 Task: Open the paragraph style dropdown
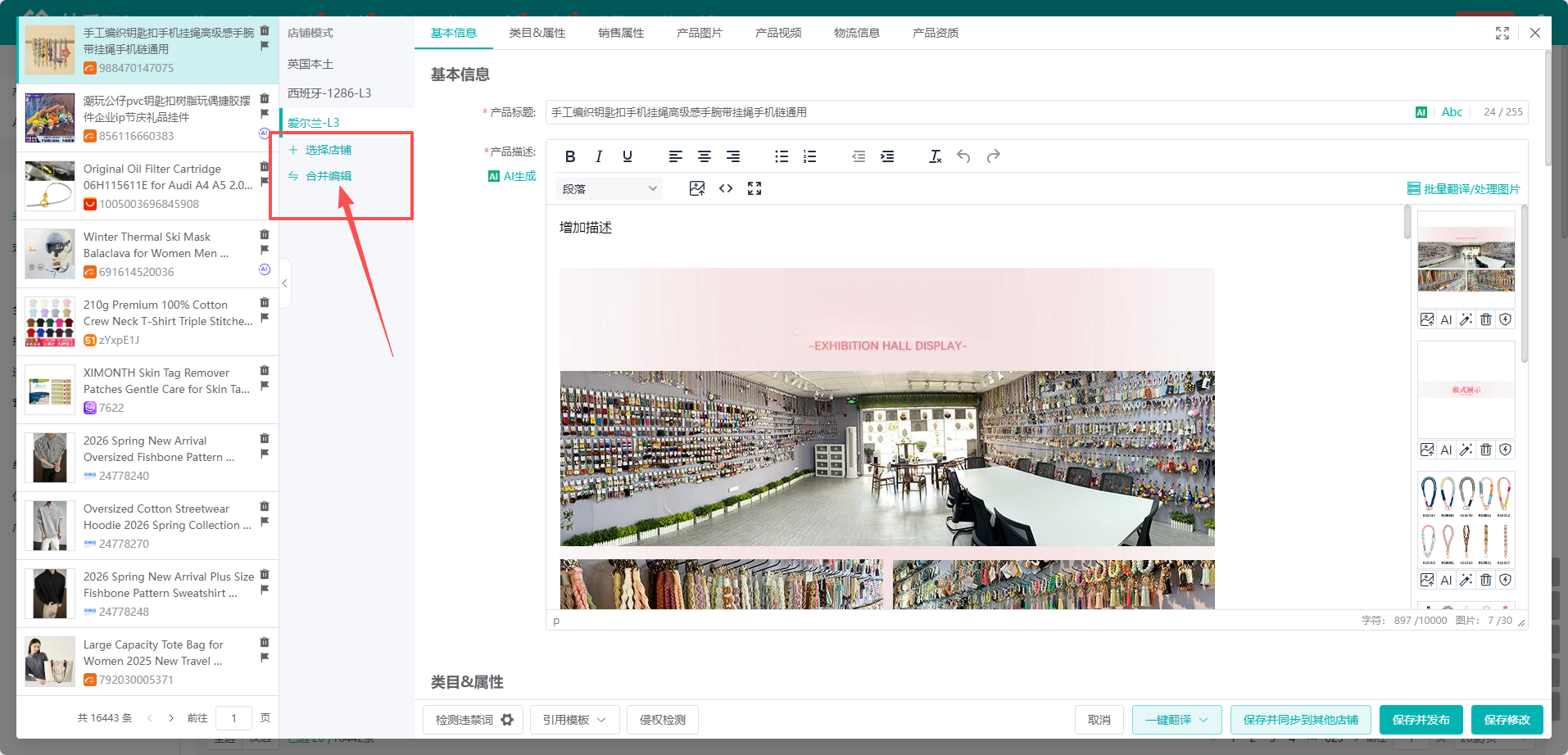pyautogui.click(x=610, y=189)
